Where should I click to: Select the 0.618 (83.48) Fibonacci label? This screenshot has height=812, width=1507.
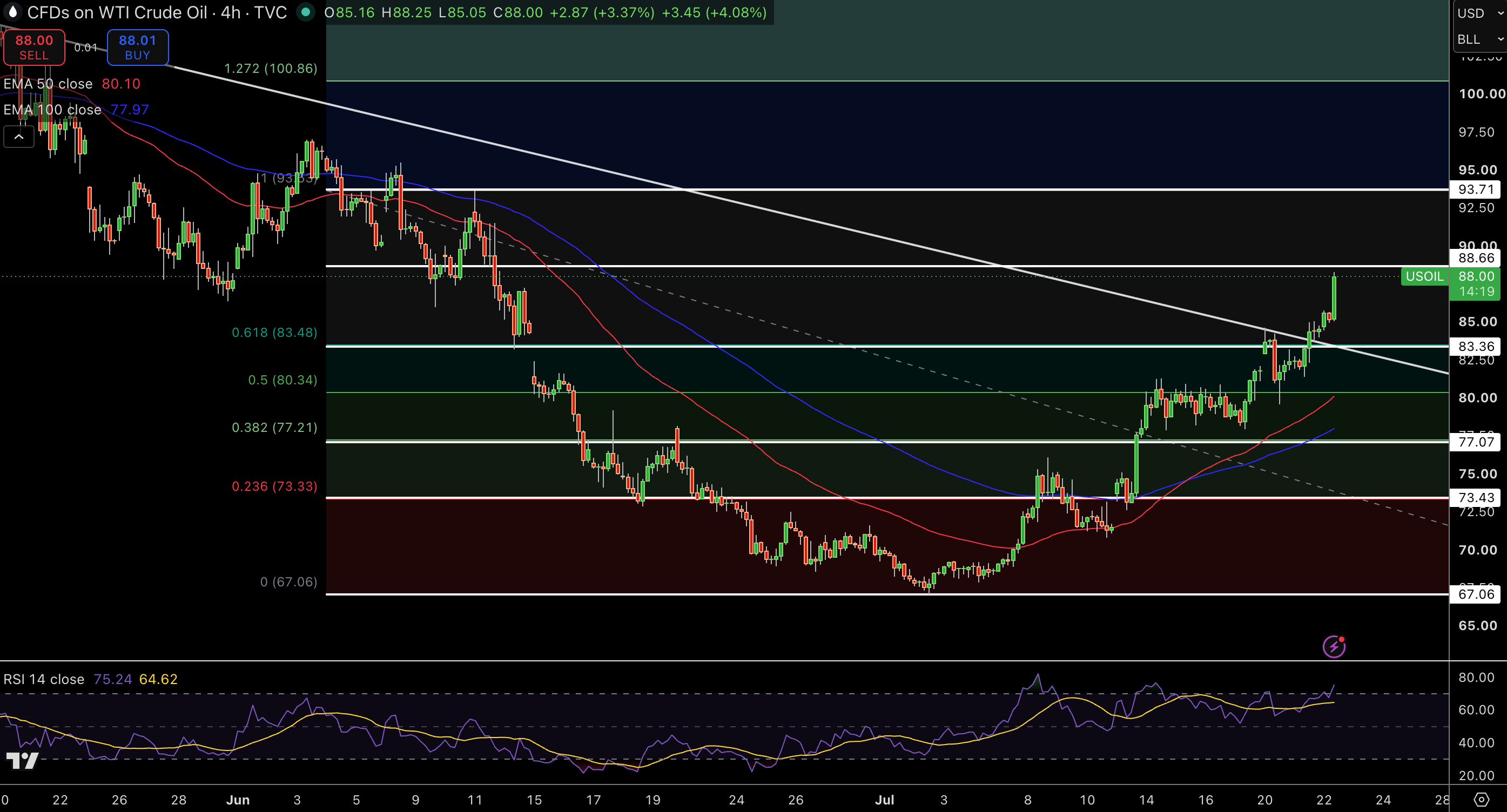pyautogui.click(x=274, y=332)
